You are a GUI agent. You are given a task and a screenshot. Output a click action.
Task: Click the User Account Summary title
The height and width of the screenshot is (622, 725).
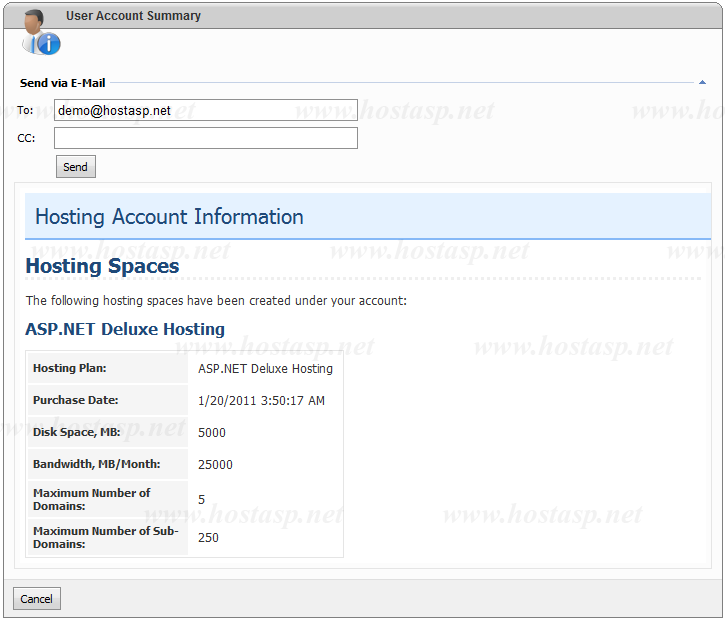click(x=133, y=16)
